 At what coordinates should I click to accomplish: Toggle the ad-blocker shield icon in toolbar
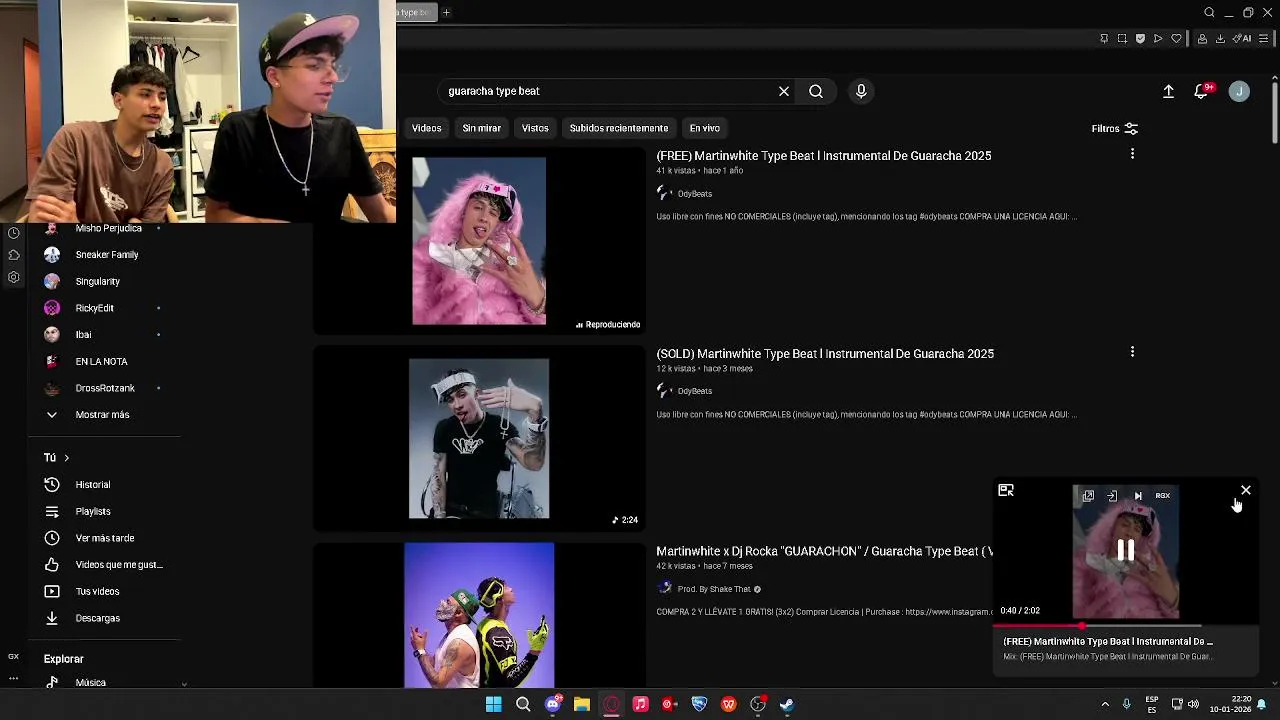(1140, 39)
